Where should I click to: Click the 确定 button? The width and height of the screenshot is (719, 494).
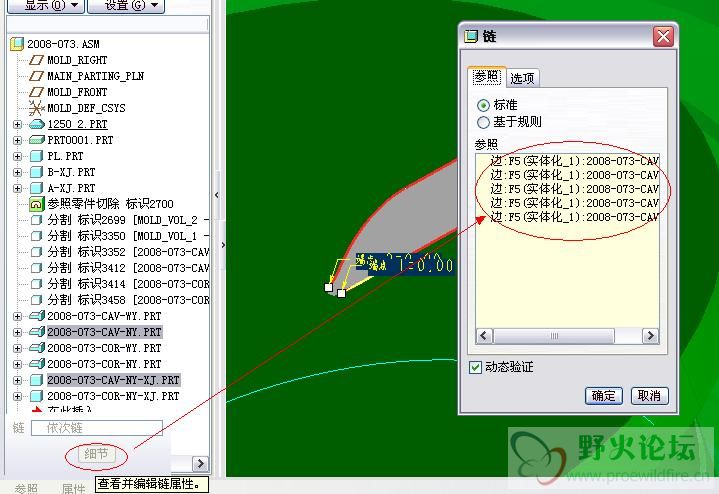603,396
